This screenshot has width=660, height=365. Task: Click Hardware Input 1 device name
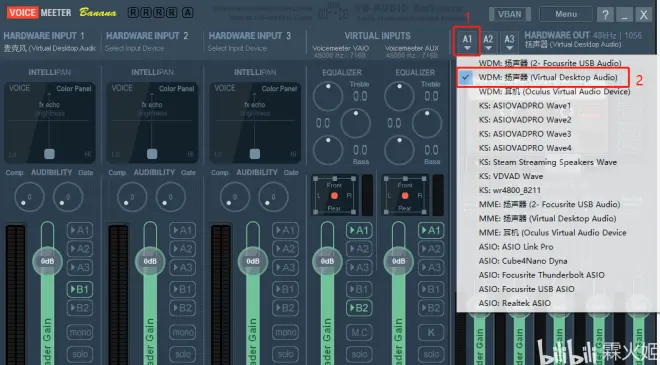[x=50, y=48]
